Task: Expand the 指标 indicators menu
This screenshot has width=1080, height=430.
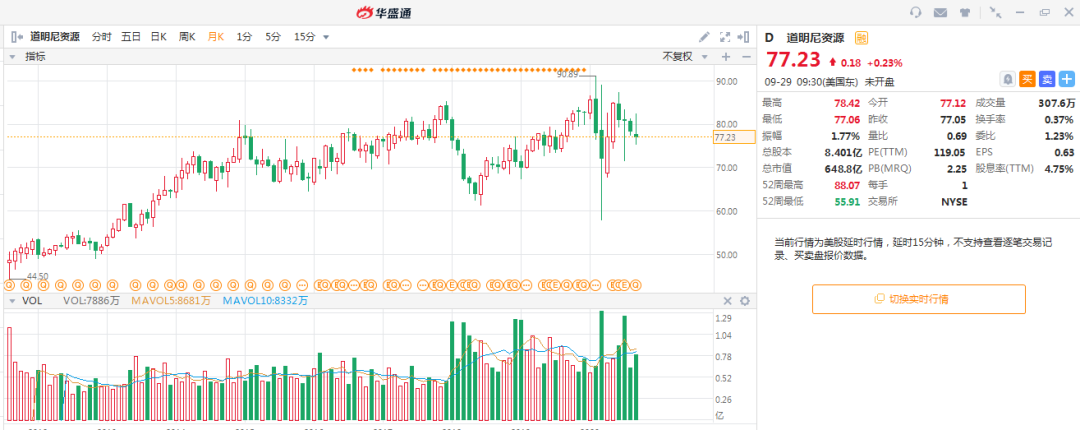Action: [28, 57]
